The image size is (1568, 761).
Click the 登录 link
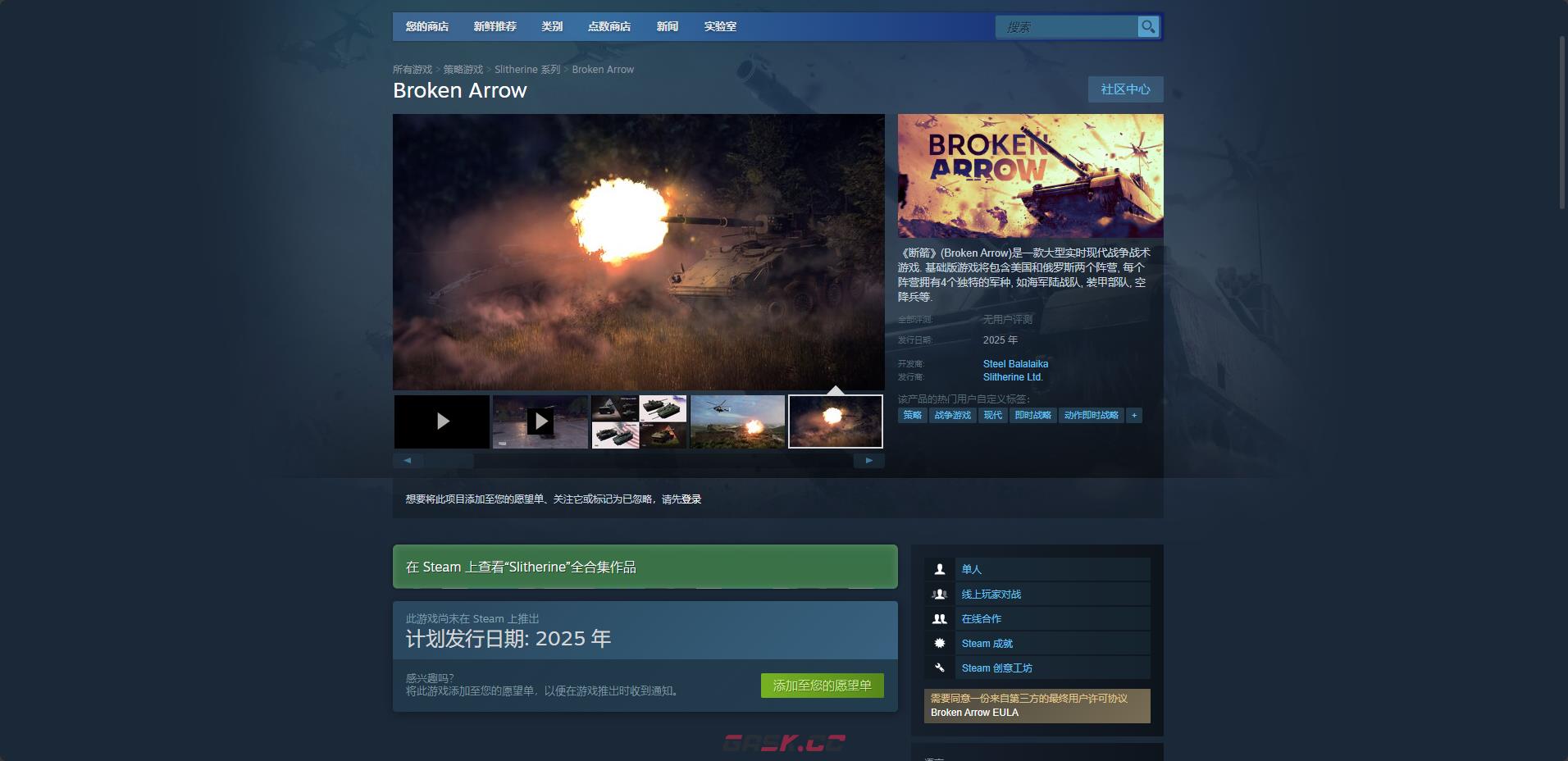point(691,499)
